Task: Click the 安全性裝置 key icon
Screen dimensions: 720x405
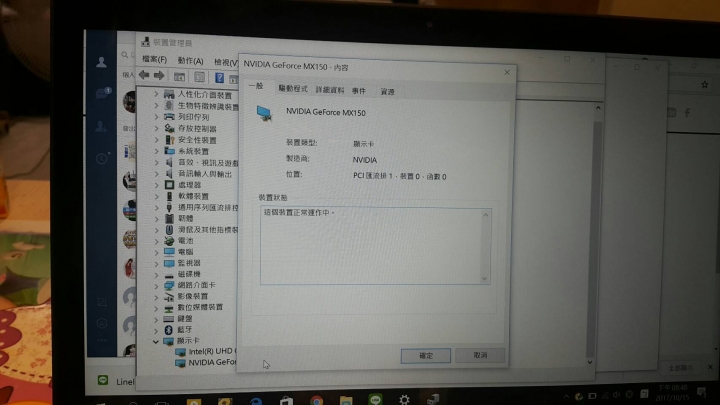Action: point(169,139)
